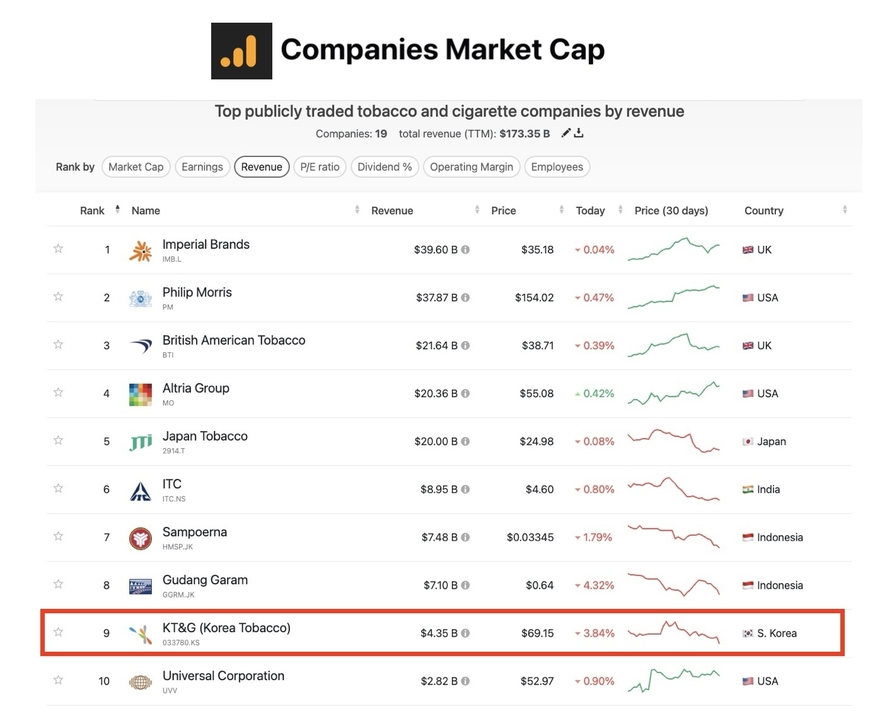Viewport: 875px width, 716px height.
Task: Click info icon next to $7.10 B revenue
Action: (465, 585)
